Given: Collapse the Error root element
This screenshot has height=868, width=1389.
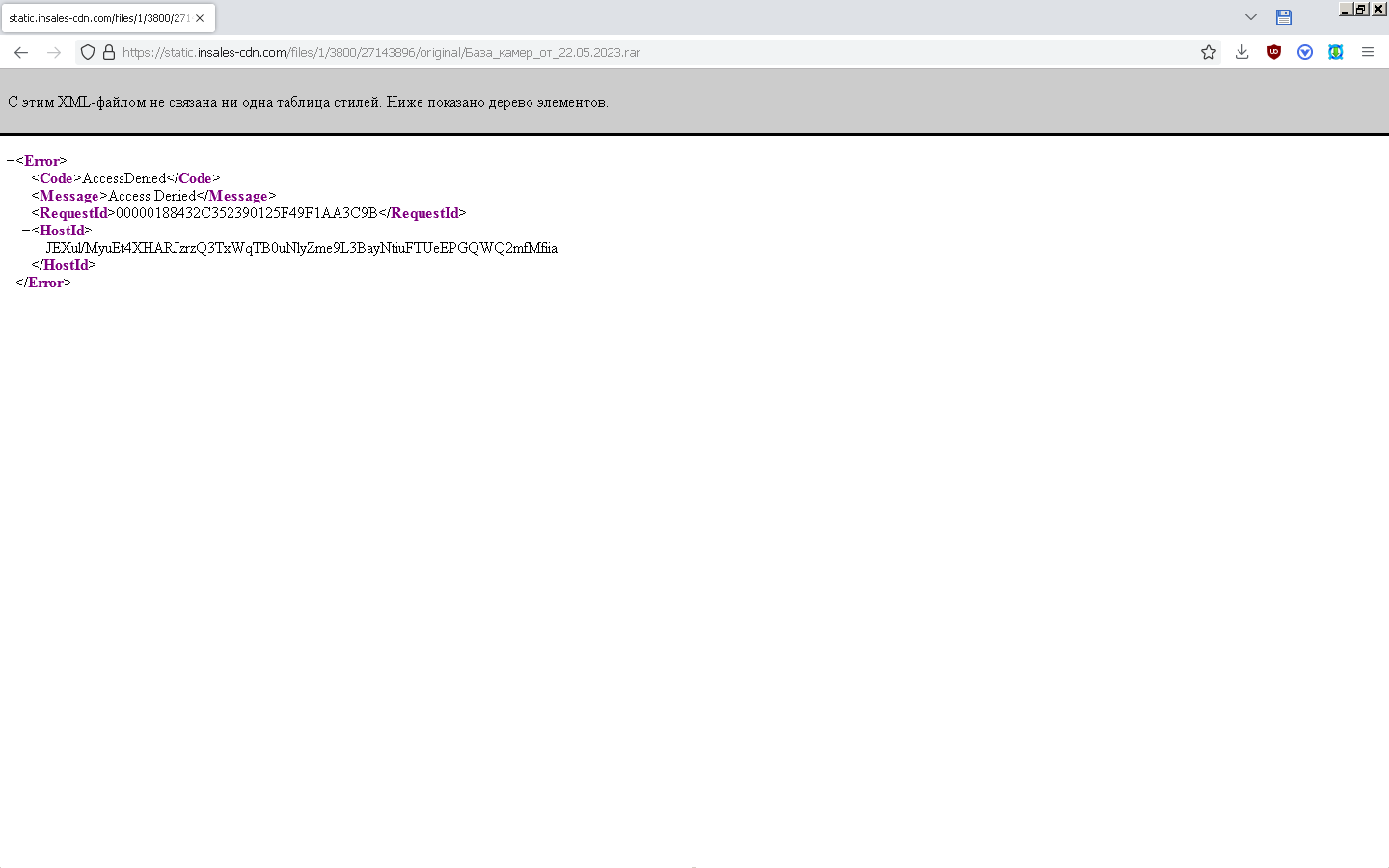Looking at the screenshot, I should pos(11,161).
